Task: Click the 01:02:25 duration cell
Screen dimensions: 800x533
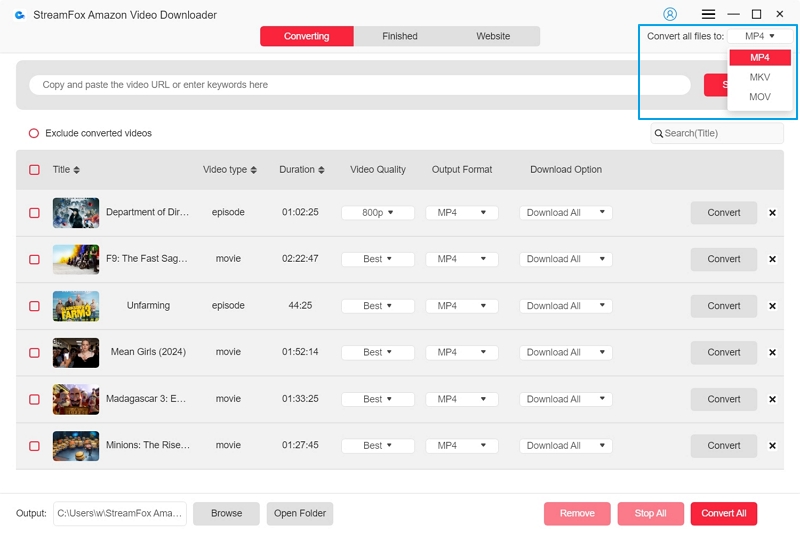Action: pyautogui.click(x=300, y=212)
